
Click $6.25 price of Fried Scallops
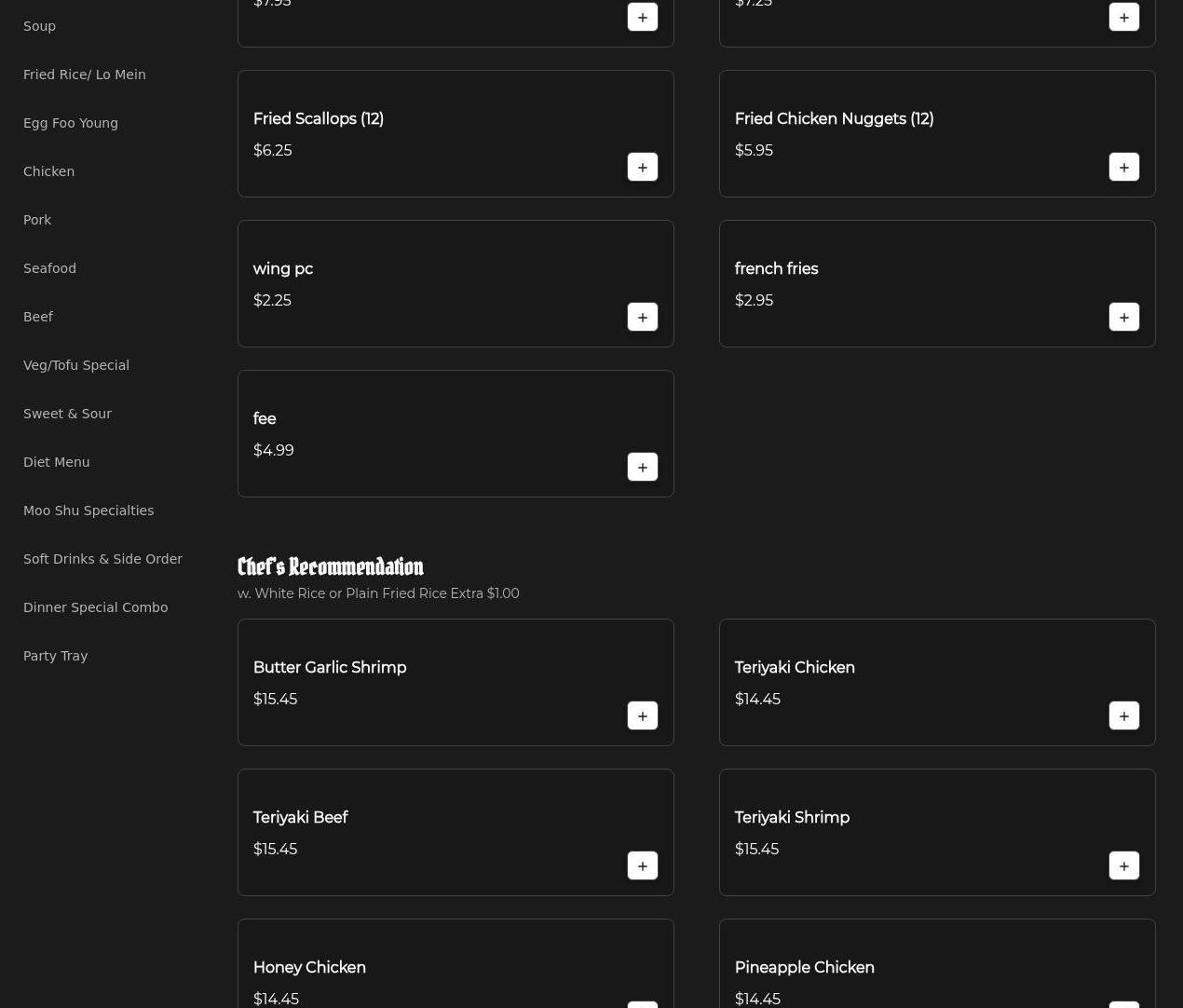click(x=272, y=150)
